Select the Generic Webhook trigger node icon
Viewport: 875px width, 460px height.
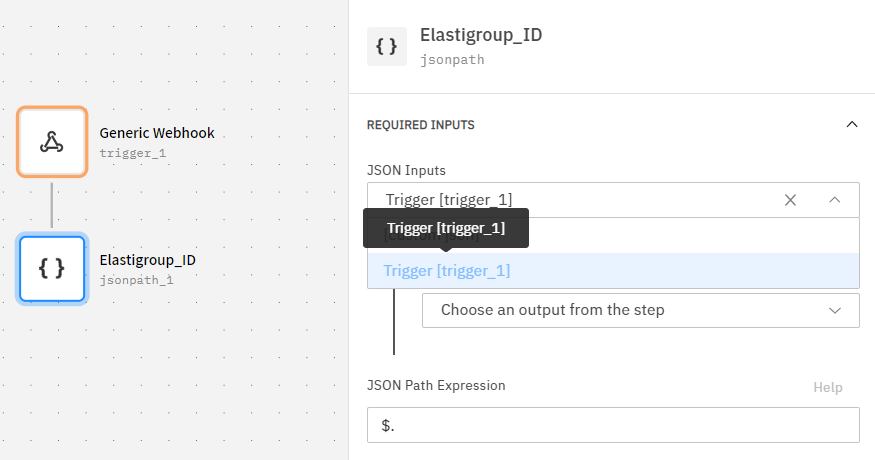coord(52,142)
